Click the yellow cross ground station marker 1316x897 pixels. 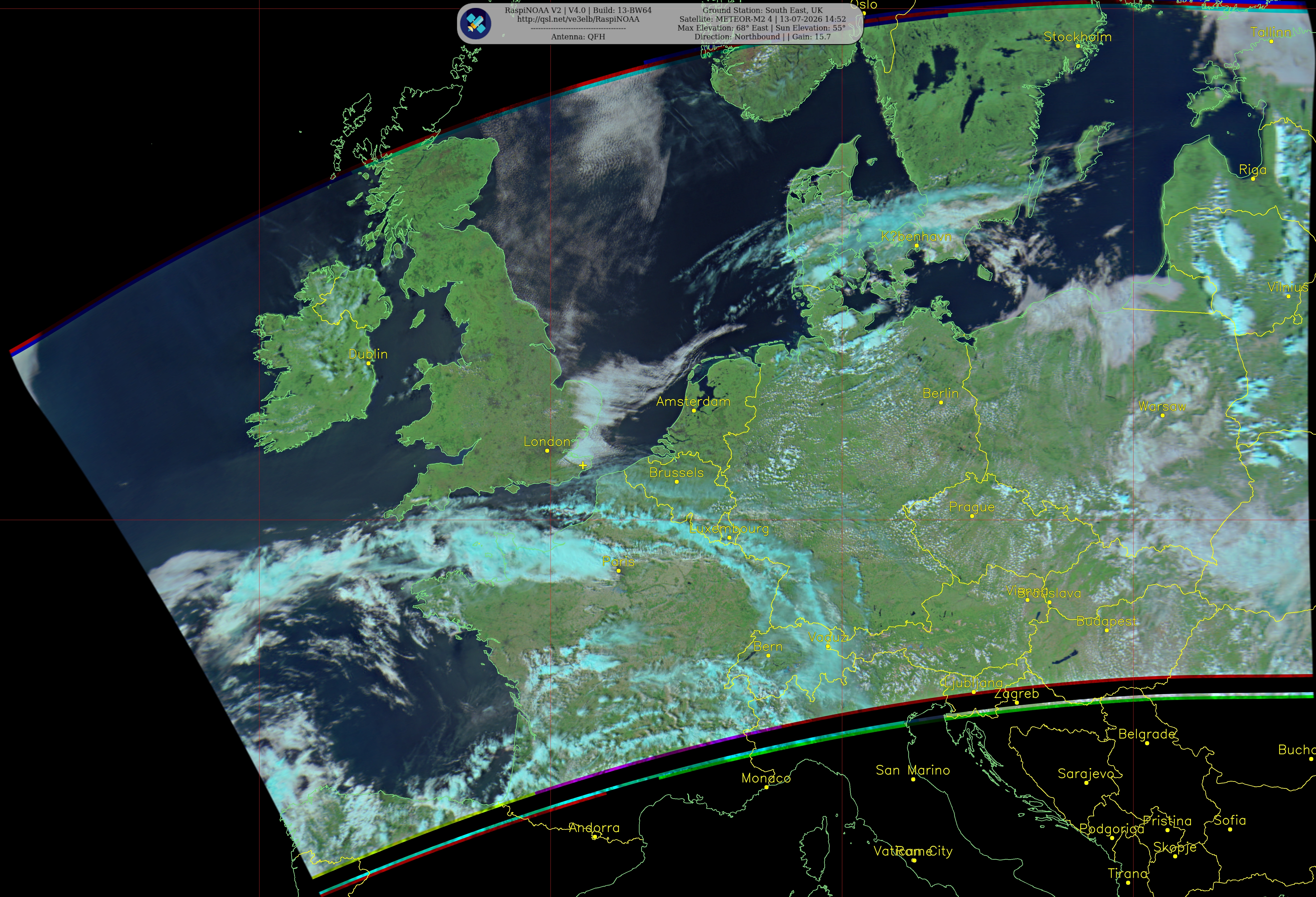583,465
